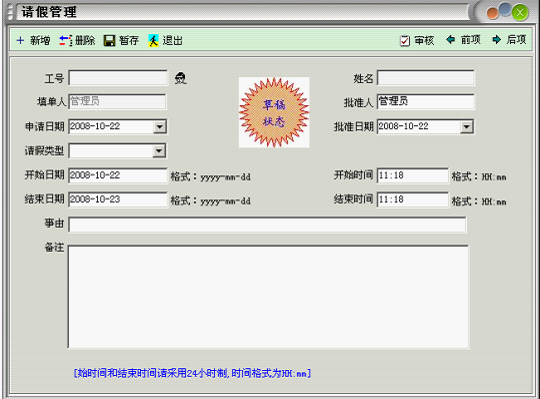540x399 pixels.
Task: Click the 工号 input field
Action: 118,78
